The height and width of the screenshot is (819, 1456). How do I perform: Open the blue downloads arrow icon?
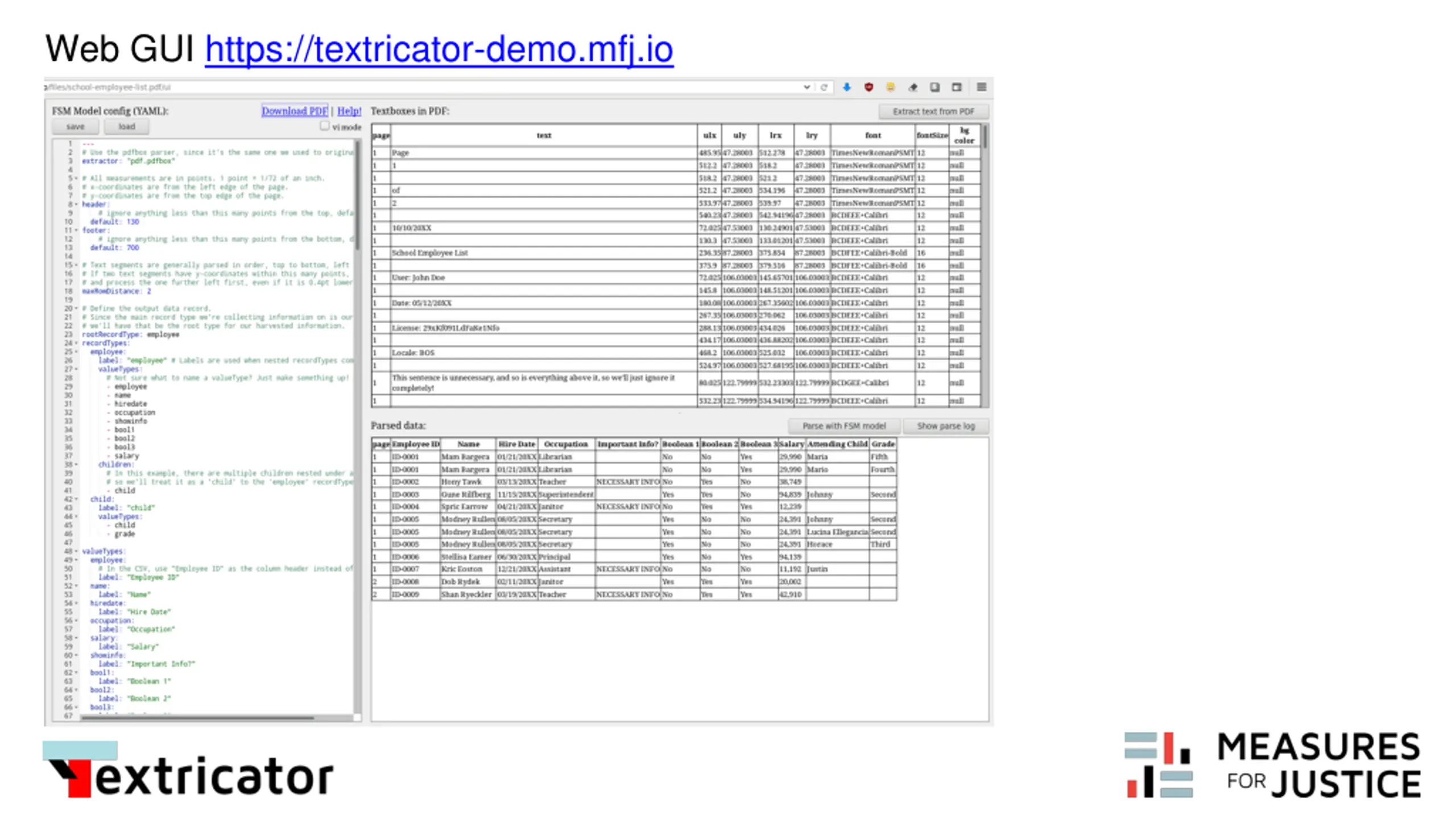[x=846, y=87]
